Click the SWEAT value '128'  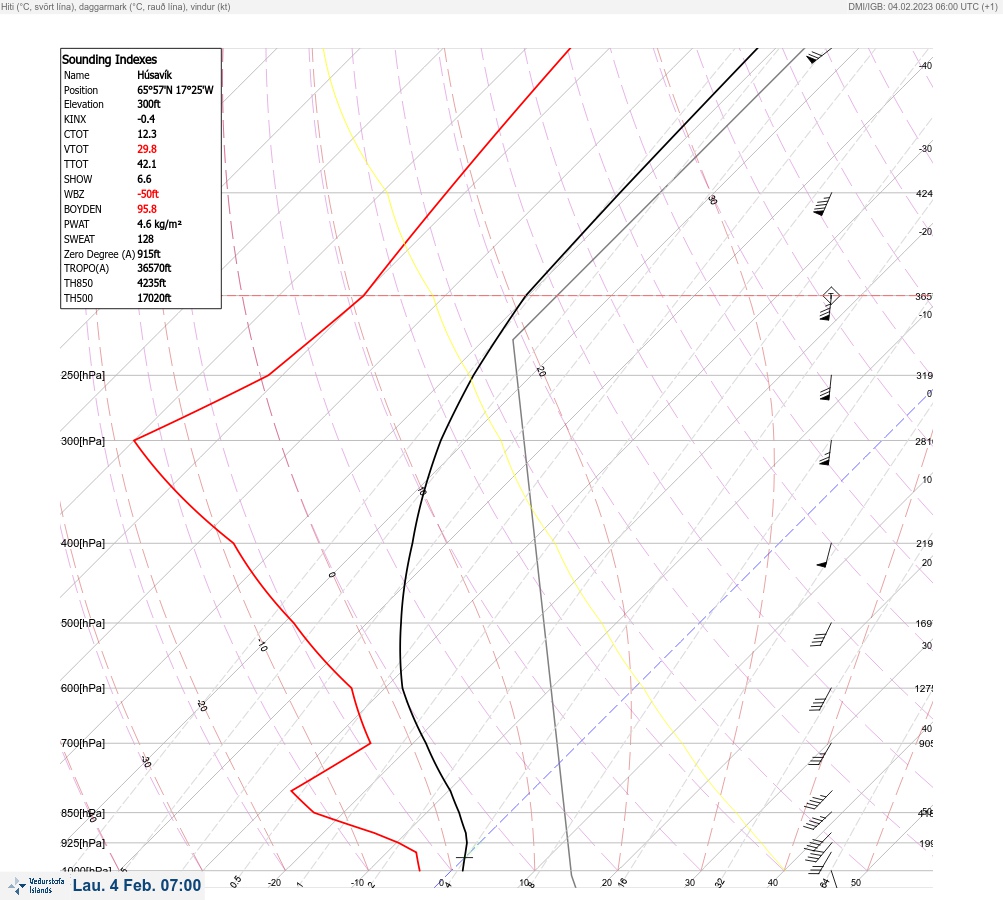click(145, 239)
